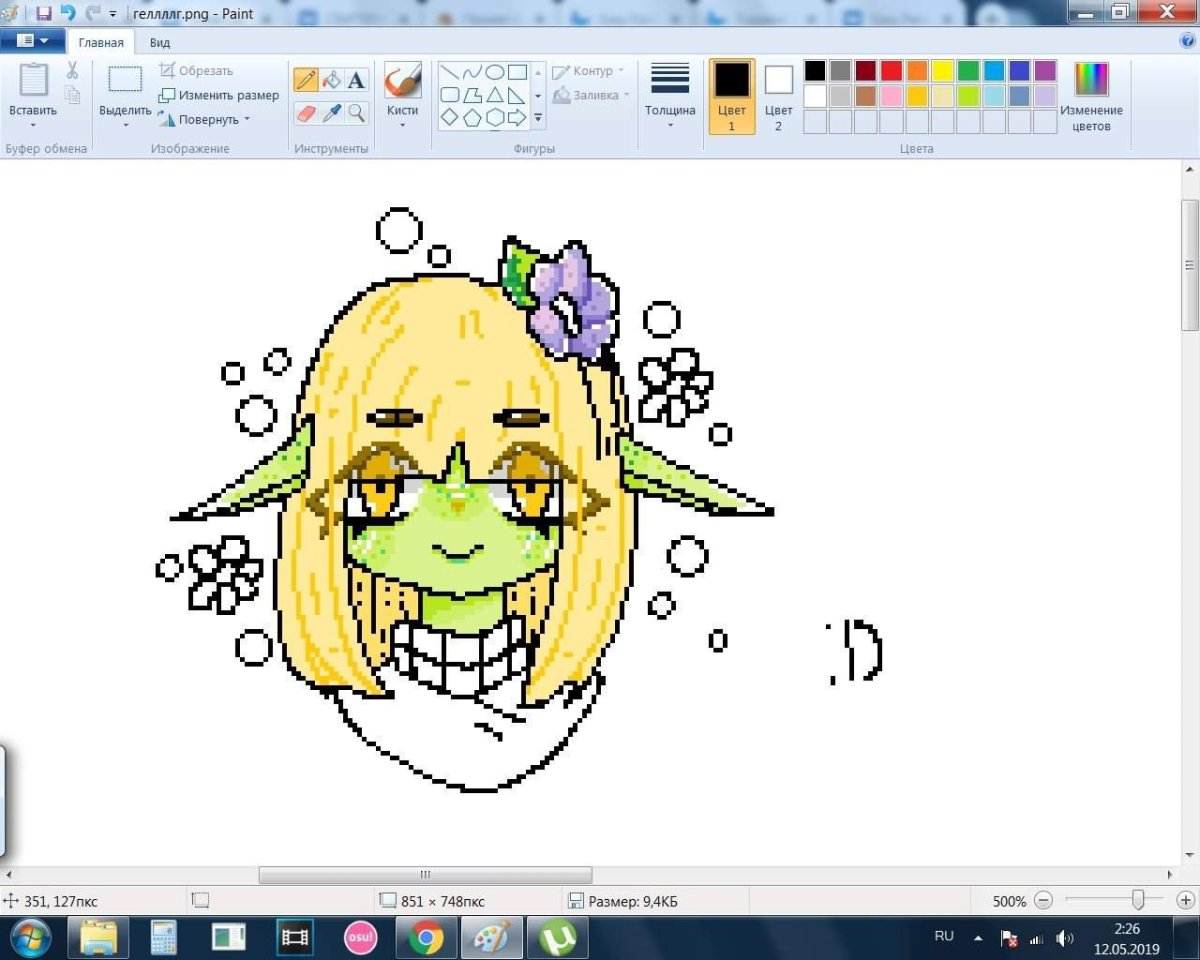
Task: Click the Undo arrow in title bar
Action: [68, 14]
